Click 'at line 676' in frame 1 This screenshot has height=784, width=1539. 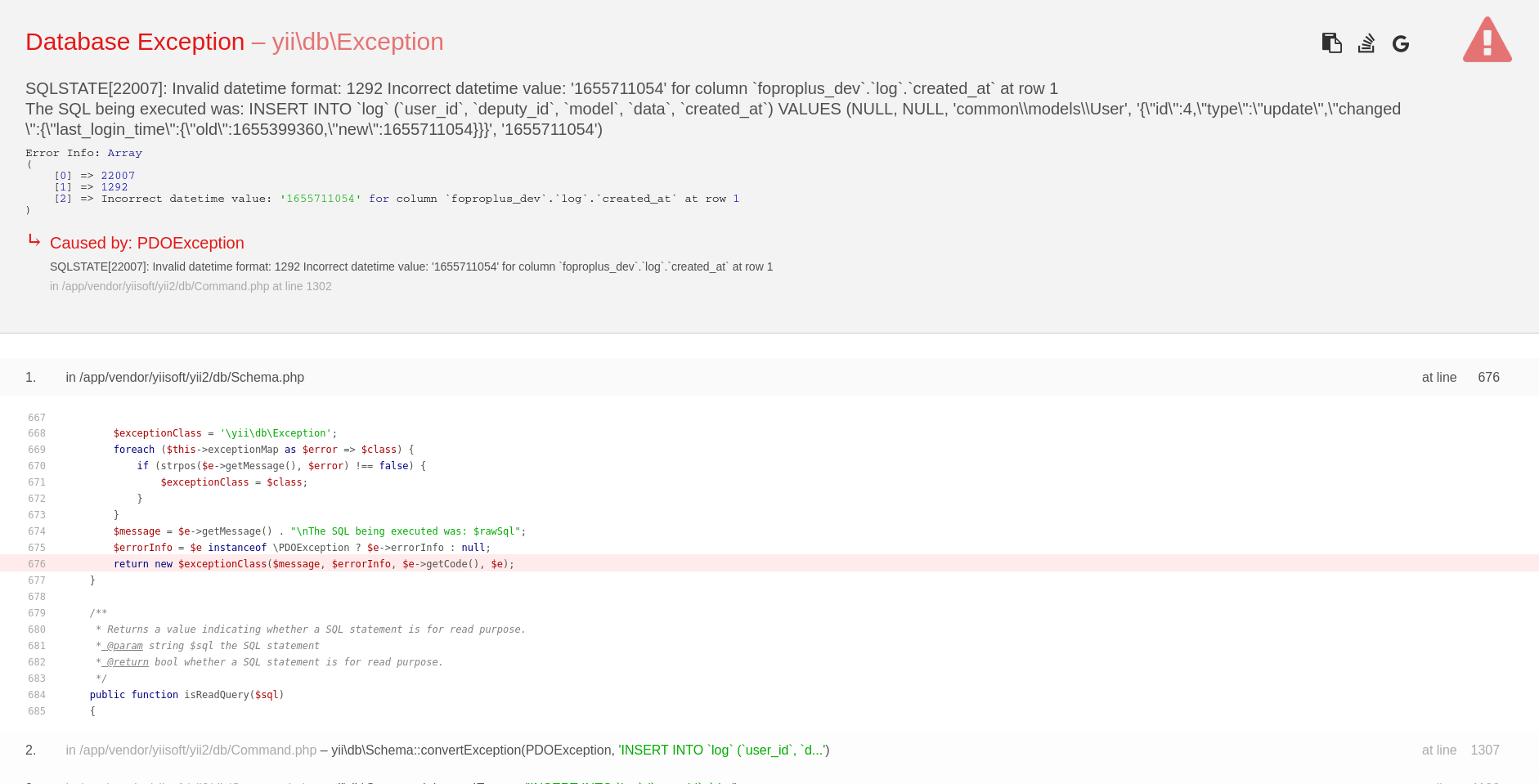point(1460,377)
